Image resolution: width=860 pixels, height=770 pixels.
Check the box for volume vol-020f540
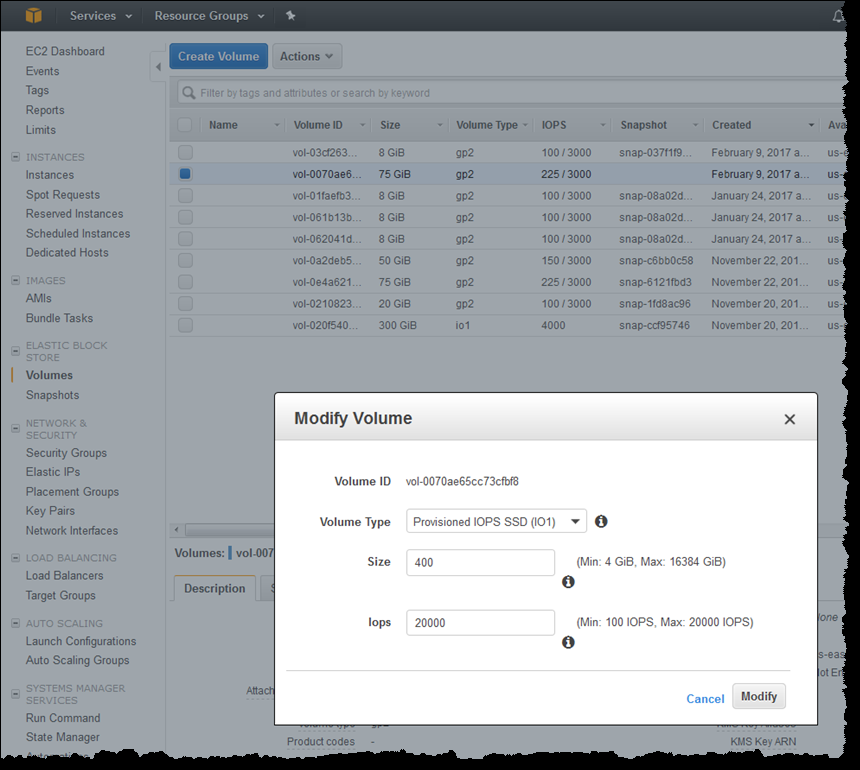pos(185,325)
